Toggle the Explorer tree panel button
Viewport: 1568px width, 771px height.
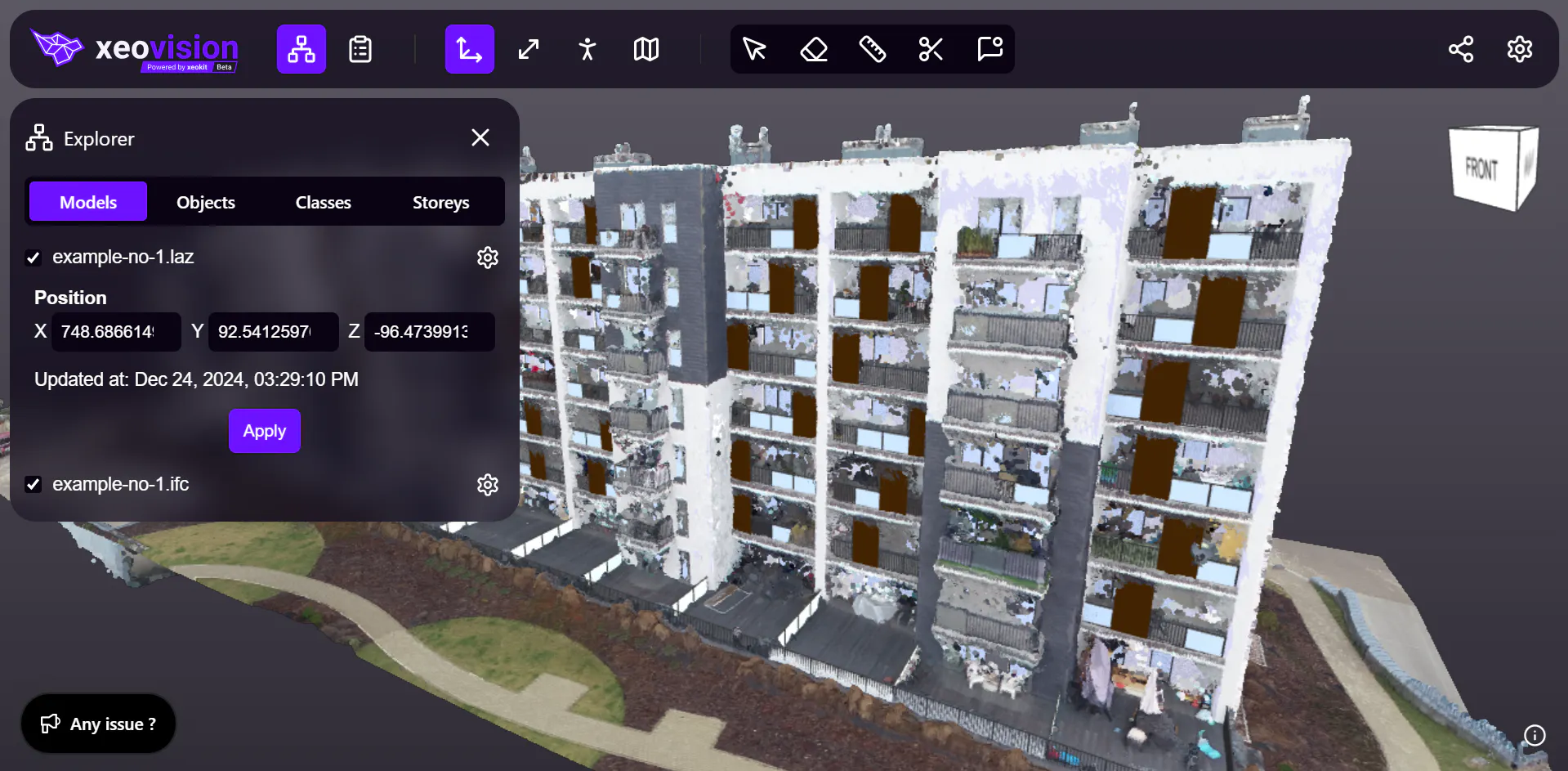tap(302, 49)
